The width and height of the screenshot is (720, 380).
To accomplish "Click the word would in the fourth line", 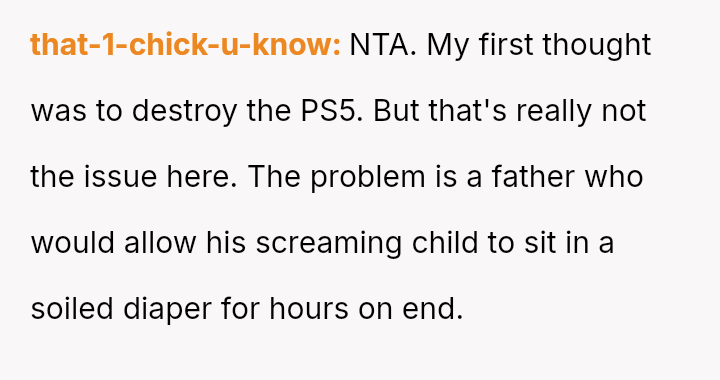I will point(73,243).
